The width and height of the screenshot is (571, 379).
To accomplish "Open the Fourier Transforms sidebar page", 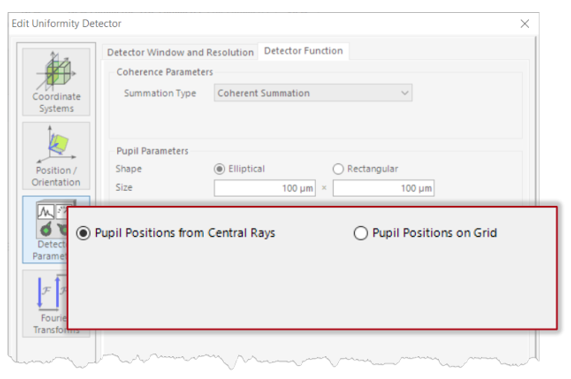I will point(45,303).
